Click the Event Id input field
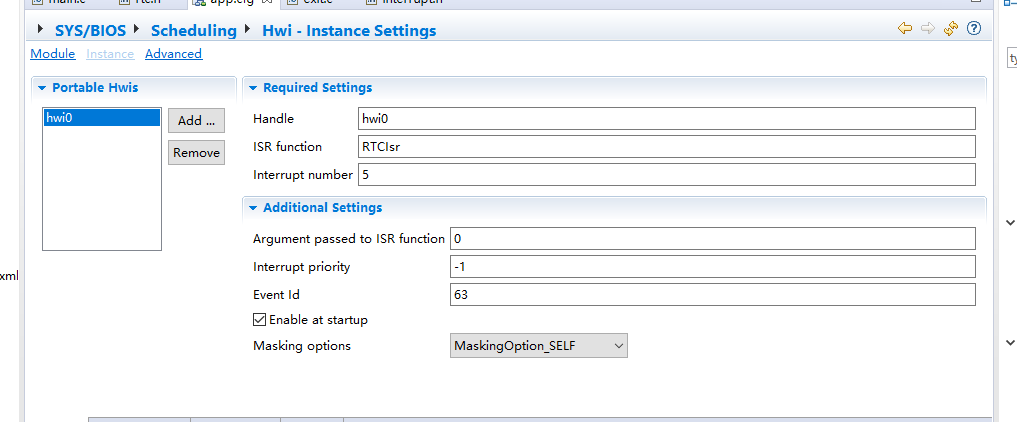1017x422 pixels. click(x=712, y=295)
